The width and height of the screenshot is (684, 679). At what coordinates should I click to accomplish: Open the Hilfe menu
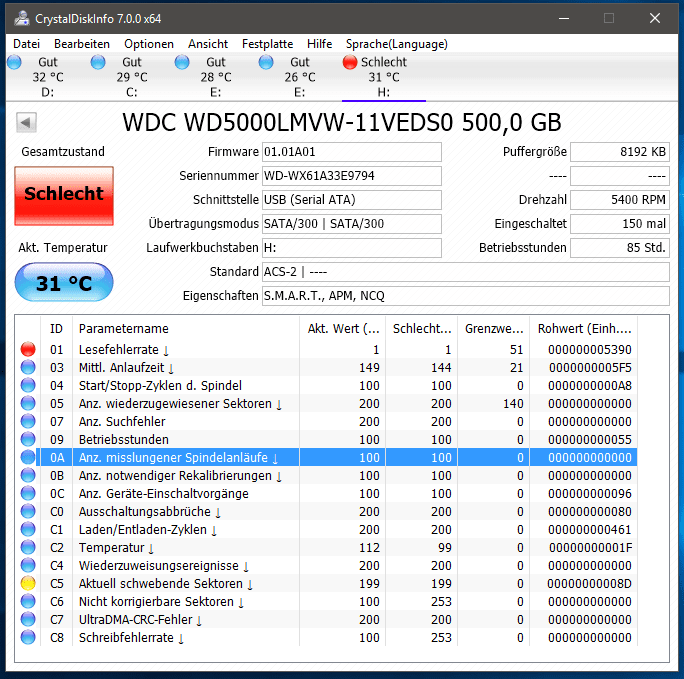pos(319,44)
